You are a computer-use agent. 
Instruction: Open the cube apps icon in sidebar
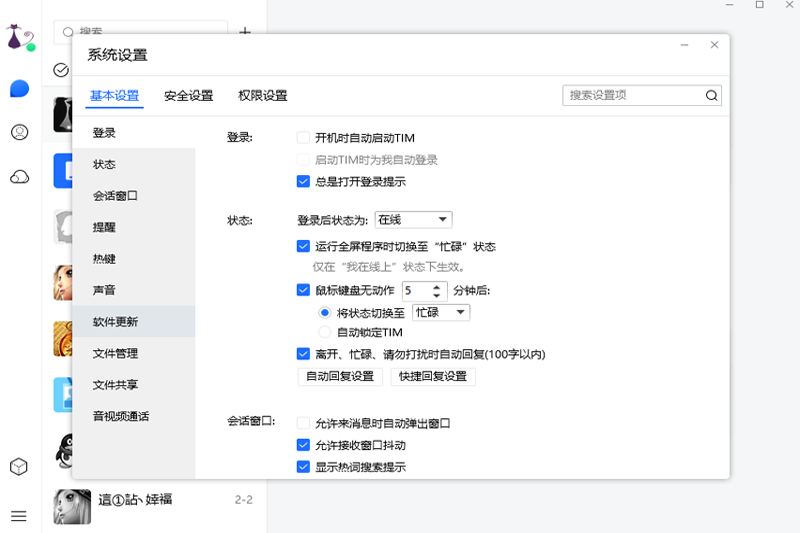click(x=19, y=467)
